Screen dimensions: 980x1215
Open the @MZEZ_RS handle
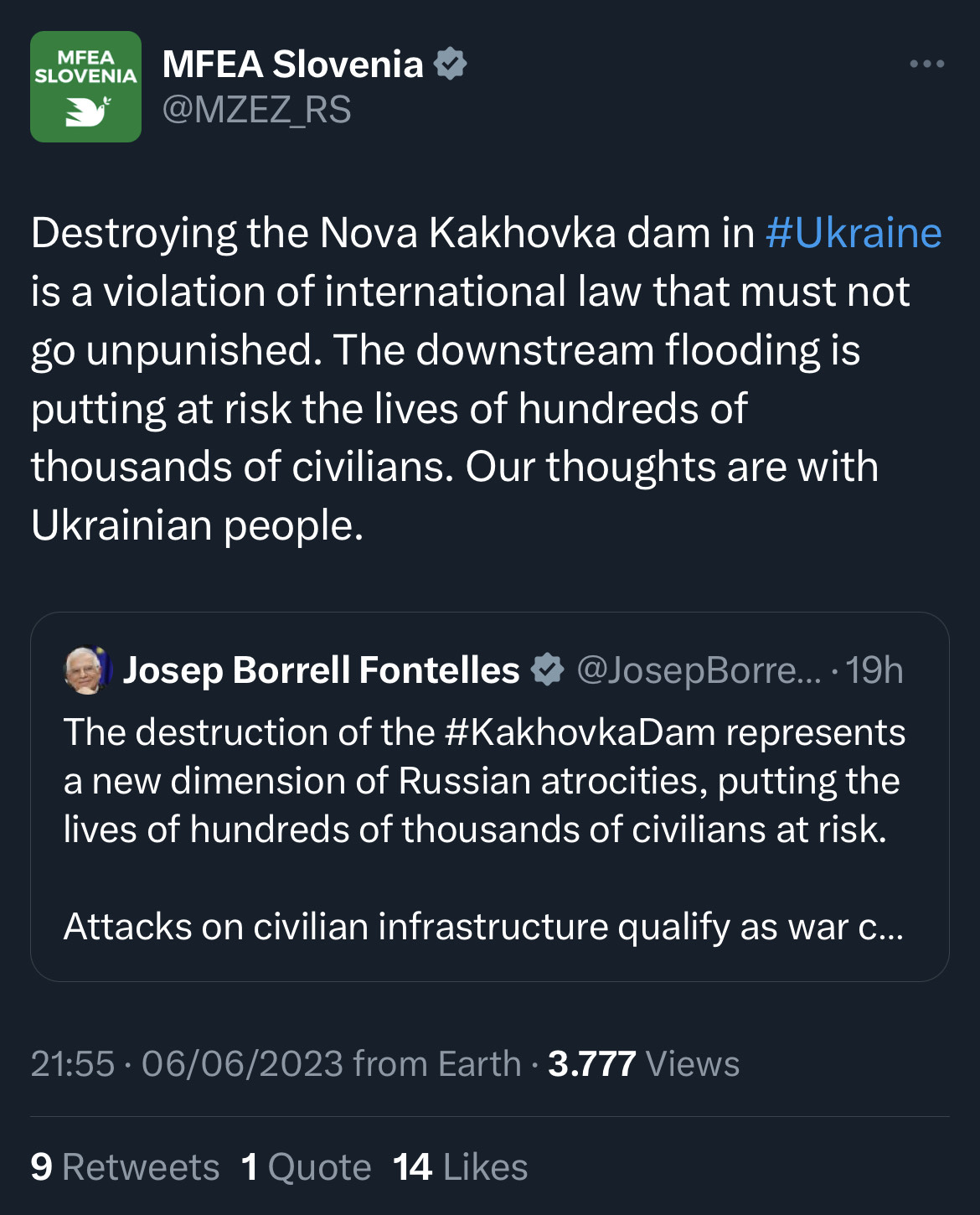tap(256, 110)
